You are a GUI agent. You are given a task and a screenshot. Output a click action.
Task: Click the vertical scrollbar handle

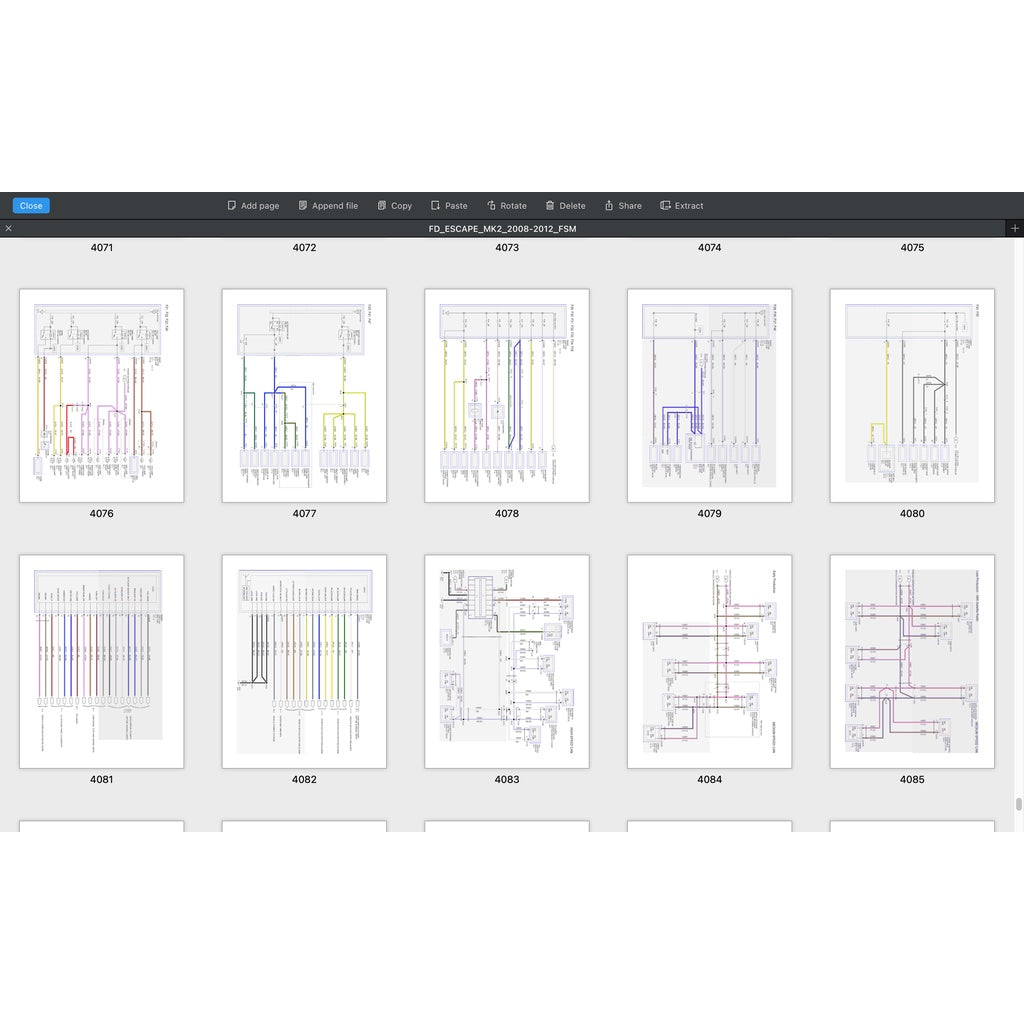click(x=1019, y=803)
